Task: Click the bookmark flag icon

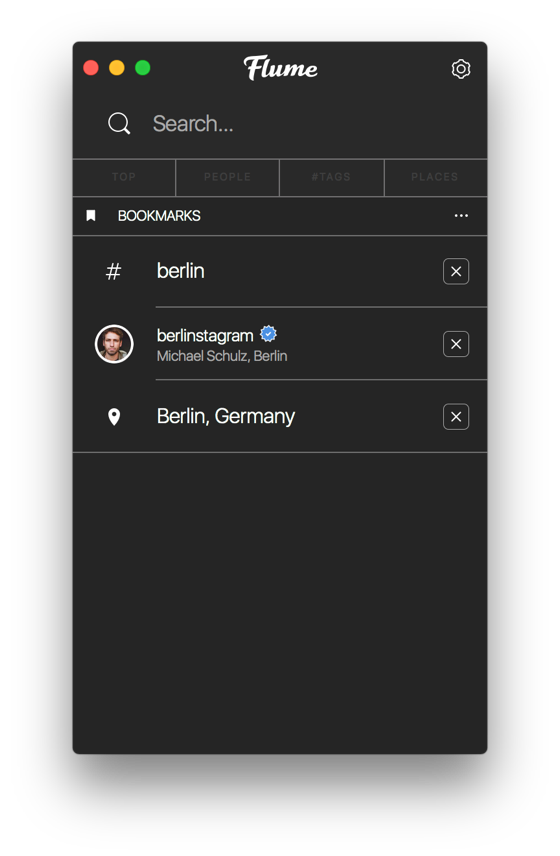Action: (x=91, y=216)
